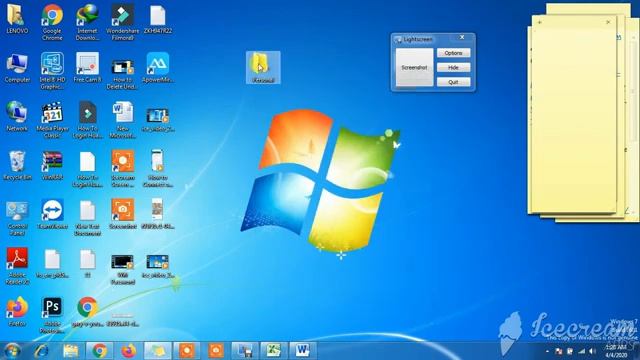The width and height of the screenshot is (640, 360).
Task: Open Windows Explorer from the taskbar
Action: [x=71, y=351]
